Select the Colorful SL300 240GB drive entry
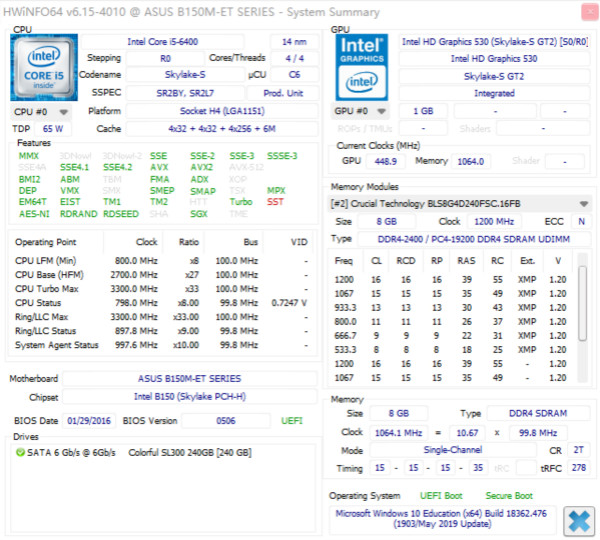The width and height of the screenshot is (600, 540). tap(190, 453)
